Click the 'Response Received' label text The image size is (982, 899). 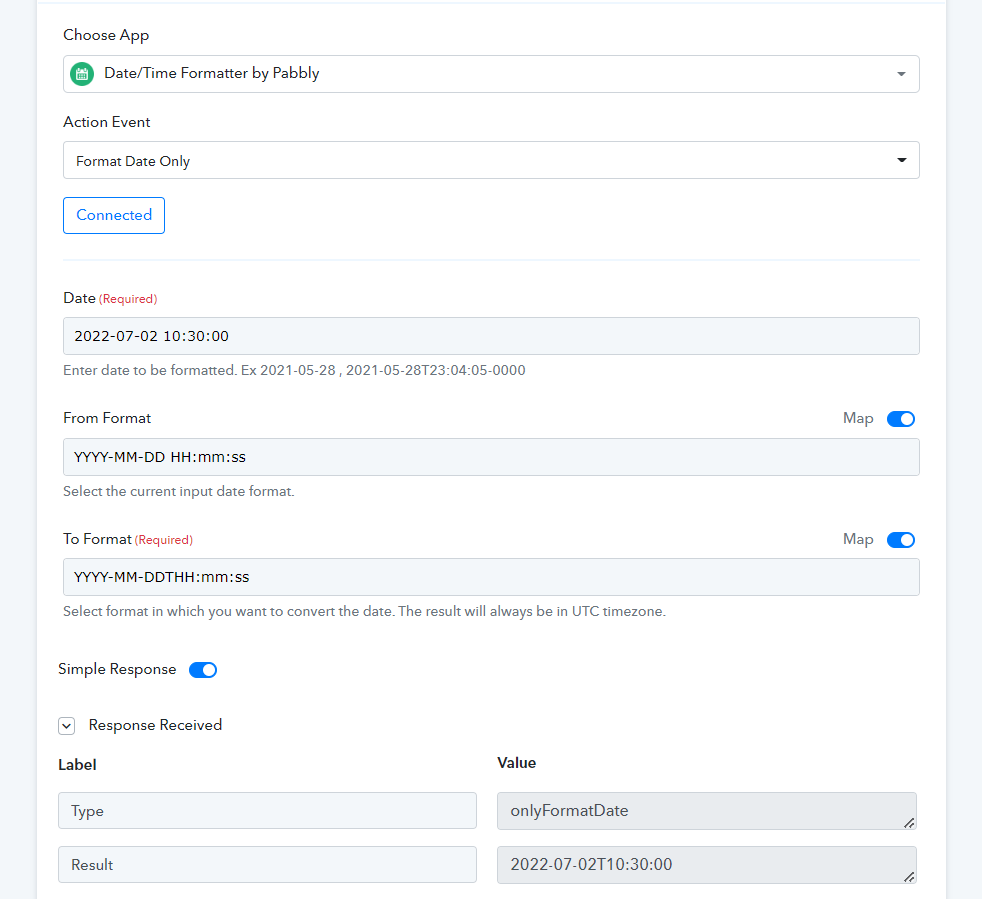[x=155, y=725]
